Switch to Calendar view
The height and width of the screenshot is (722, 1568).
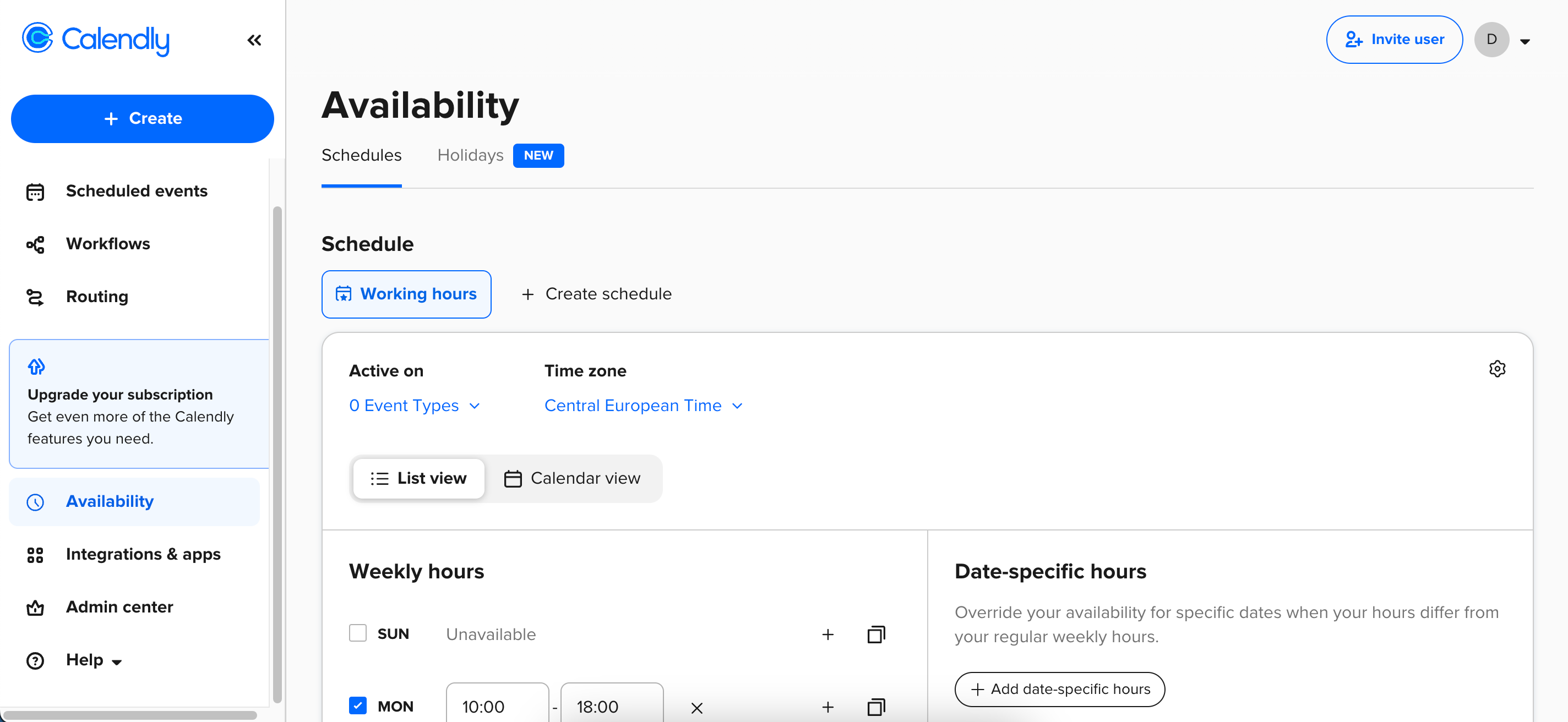pos(572,479)
